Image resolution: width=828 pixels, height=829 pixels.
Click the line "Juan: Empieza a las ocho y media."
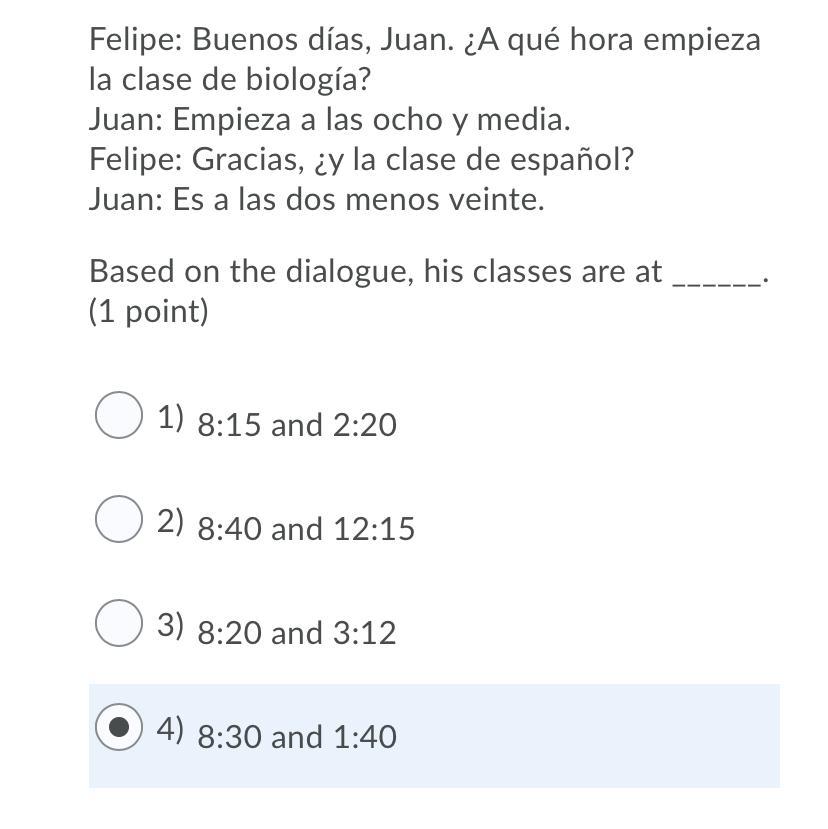pyautogui.click(x=329, y=120)
